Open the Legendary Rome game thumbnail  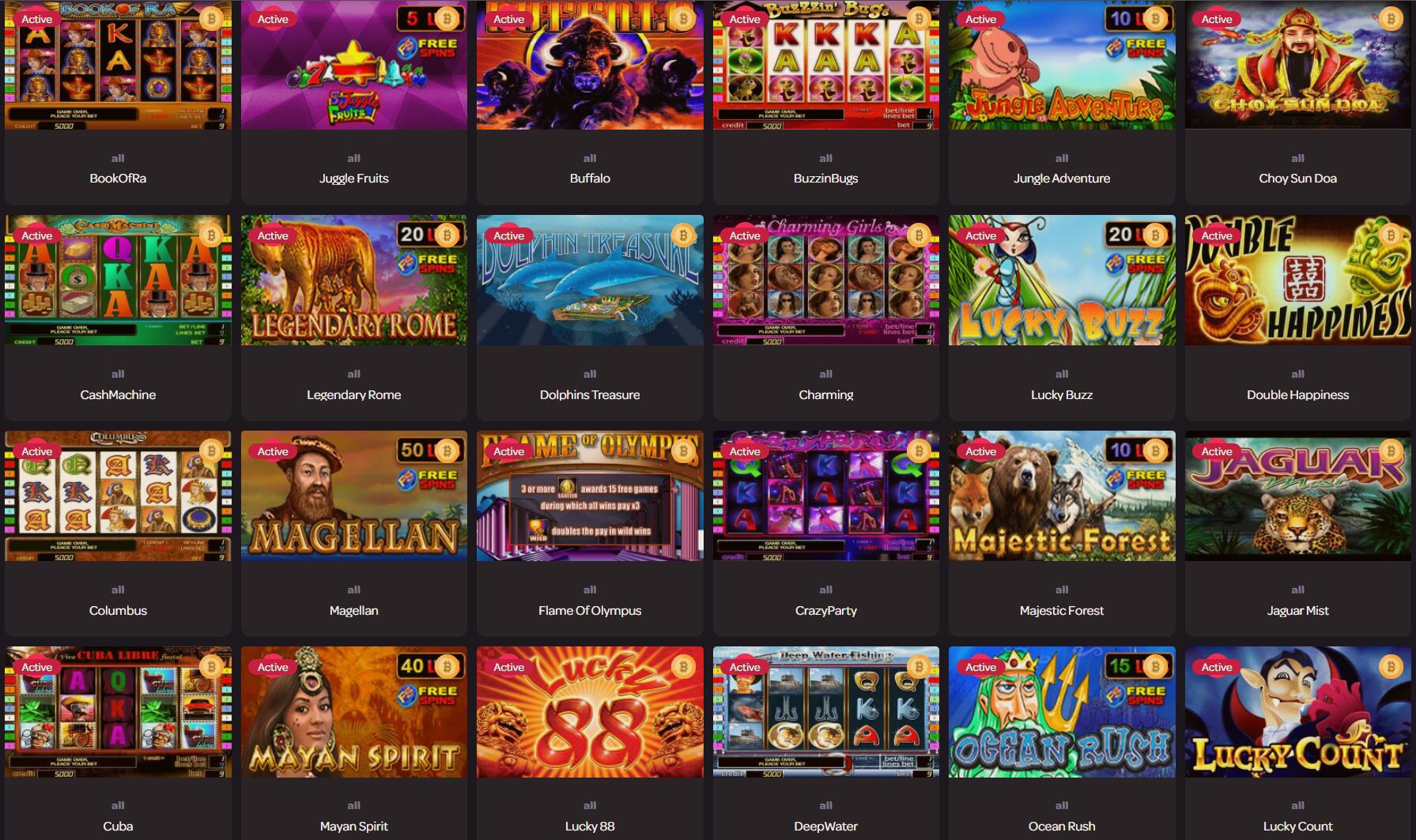354,281
